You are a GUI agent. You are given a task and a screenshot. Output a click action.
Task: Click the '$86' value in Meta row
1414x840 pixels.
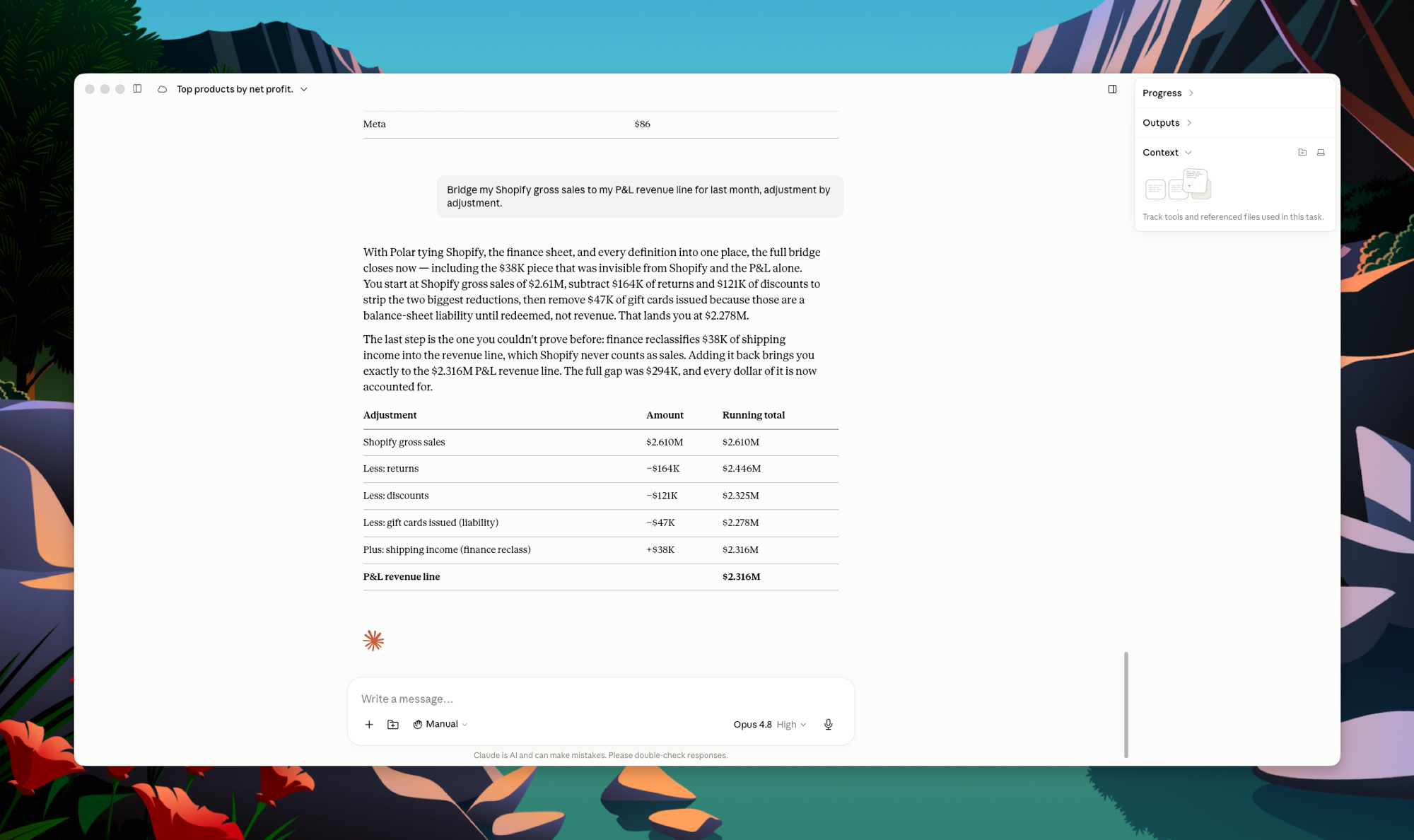point(642,124)
